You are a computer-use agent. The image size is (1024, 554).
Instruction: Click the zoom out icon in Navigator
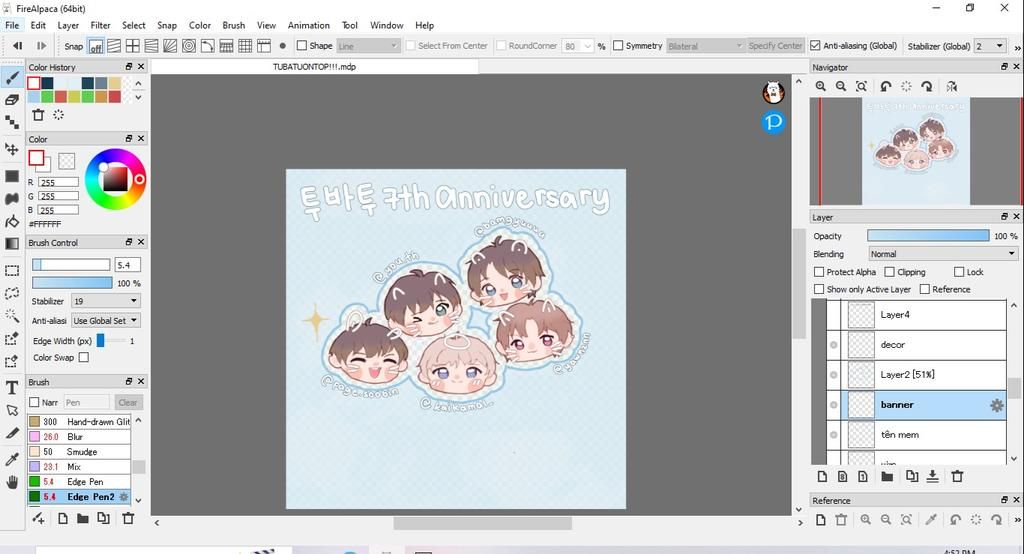(x=841, y=86)
